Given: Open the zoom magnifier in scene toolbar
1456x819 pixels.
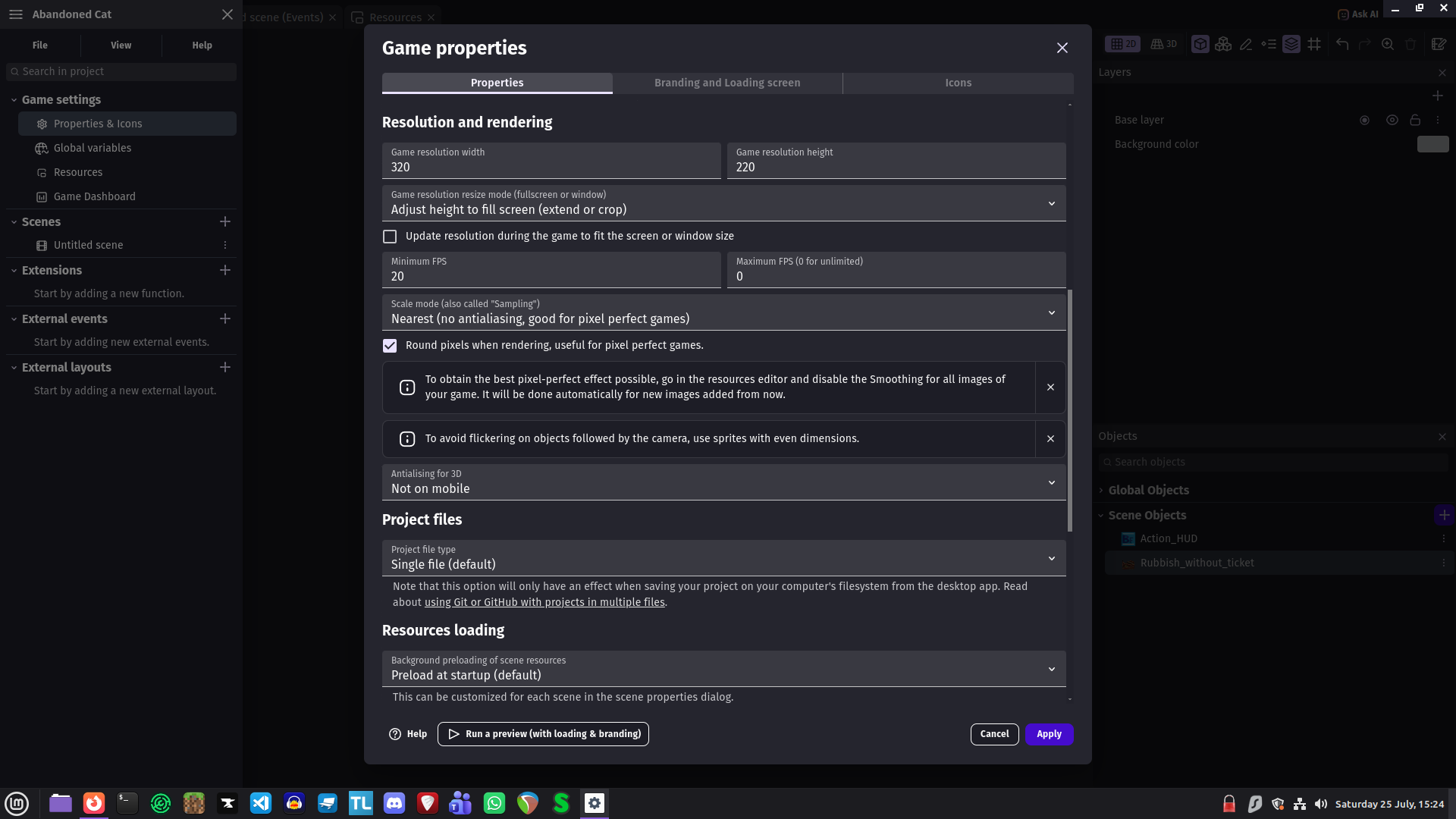Looking at the screenshot, I should pos(1388,44).
